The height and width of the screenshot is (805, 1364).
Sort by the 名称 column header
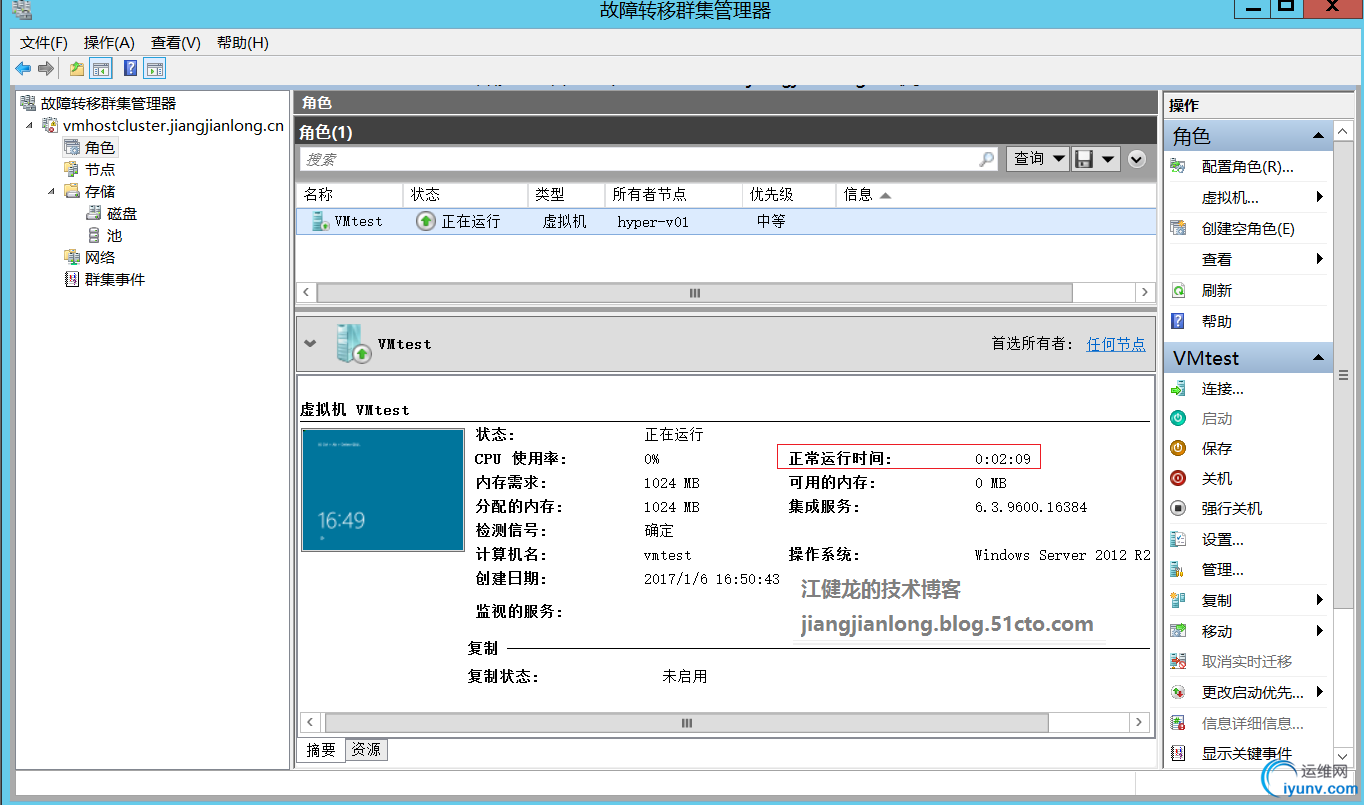coord(350,194)
